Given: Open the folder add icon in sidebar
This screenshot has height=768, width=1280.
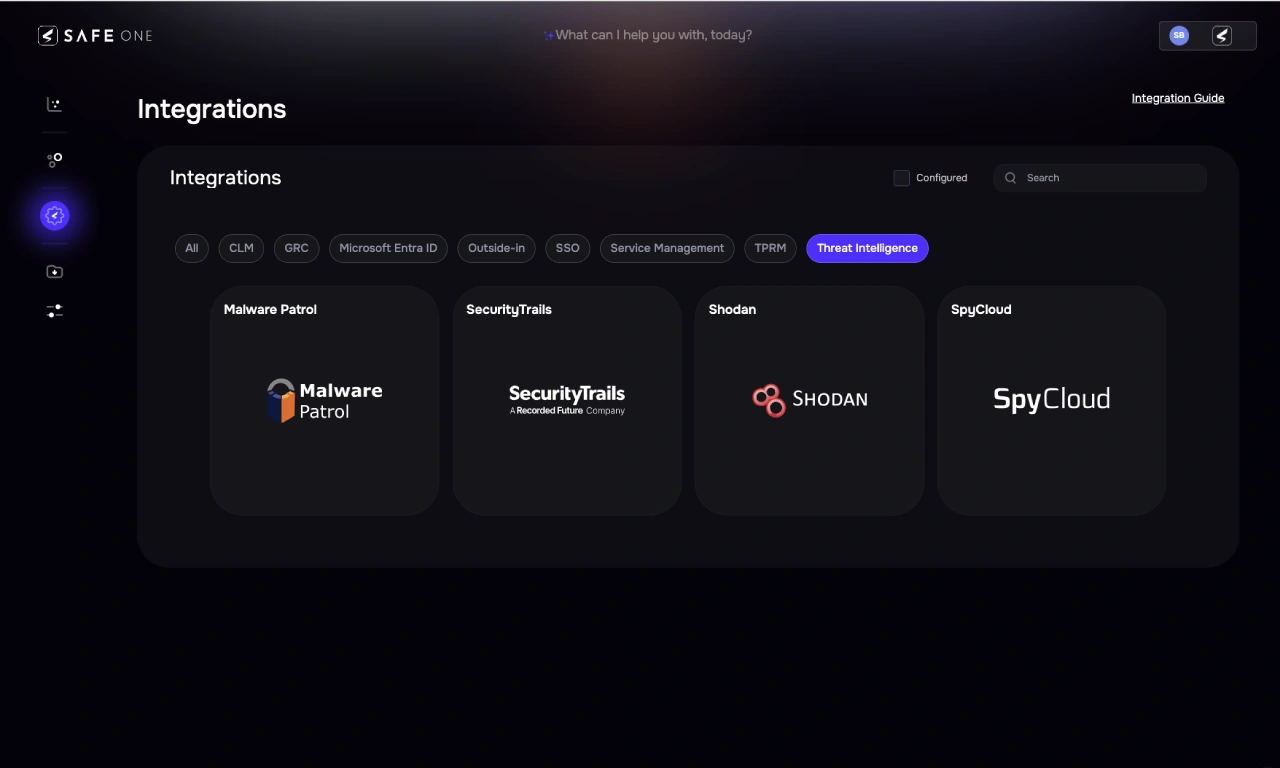Looking at the screenshot, I should coord(55,272).
